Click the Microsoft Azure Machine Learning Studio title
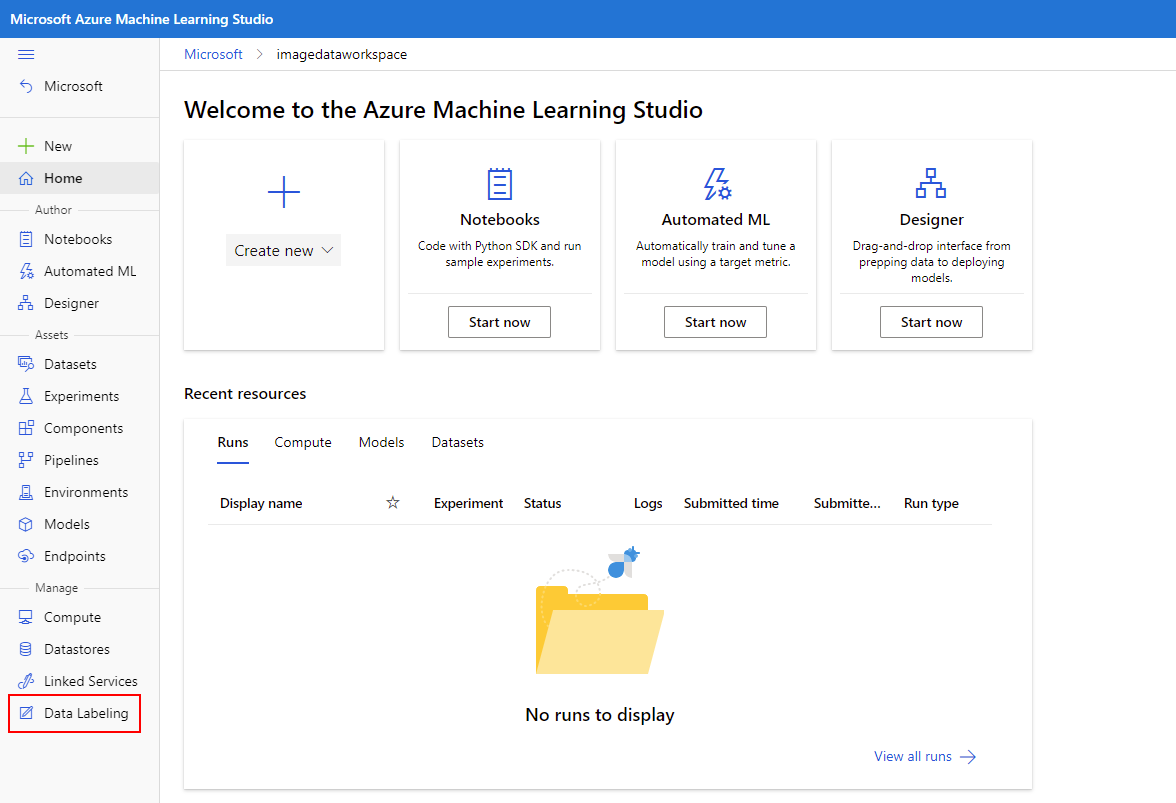Image resolution: width=1176 pixels, height=803 pixels. click(x=142, y=19)
